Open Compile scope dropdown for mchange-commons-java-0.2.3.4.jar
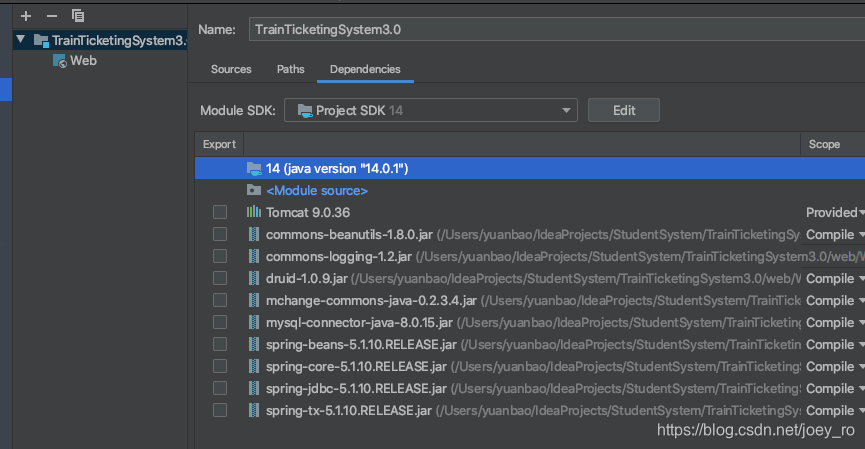The width and height of the screenshot is (865, 449). 835,301
